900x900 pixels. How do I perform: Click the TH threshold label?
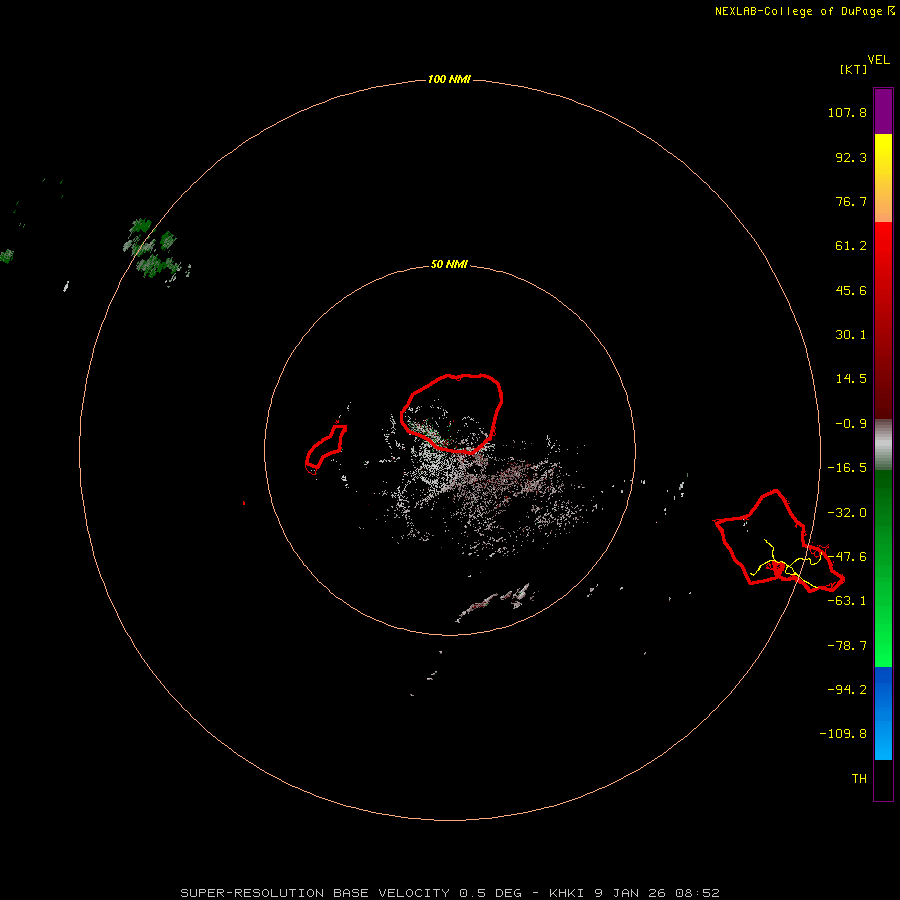(x=859, y=779)
